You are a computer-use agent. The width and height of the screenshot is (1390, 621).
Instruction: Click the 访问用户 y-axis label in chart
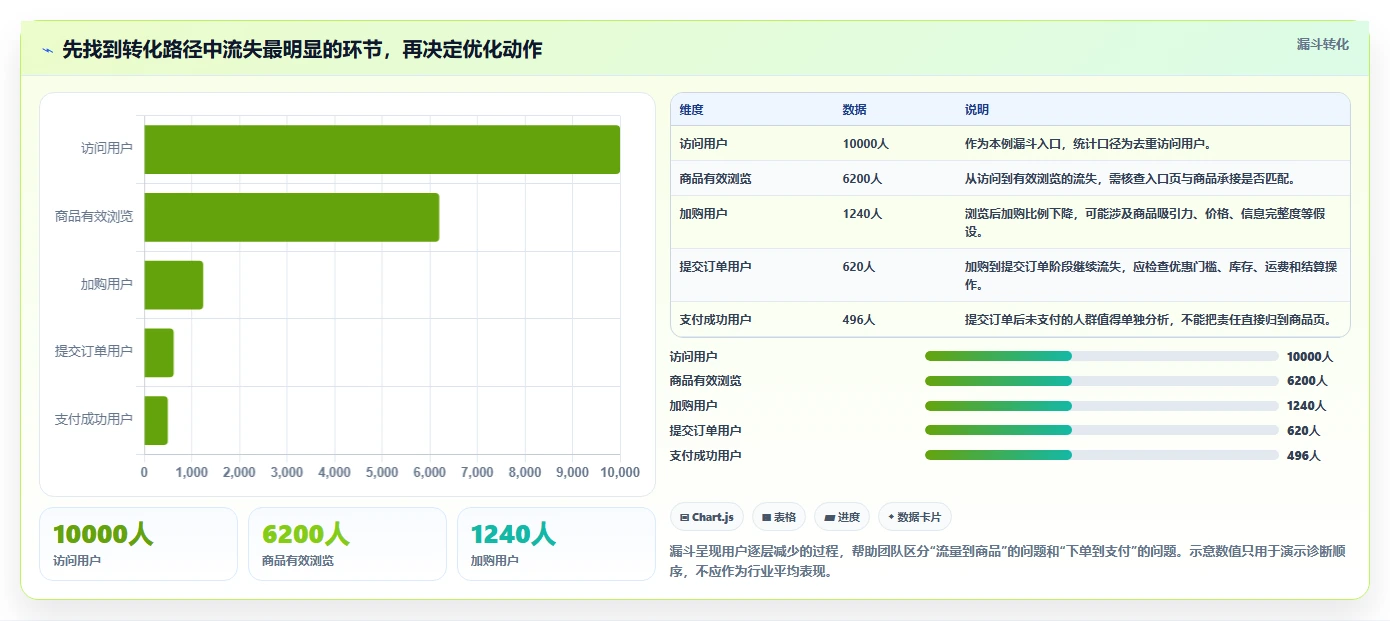click(x=107, y=149)
